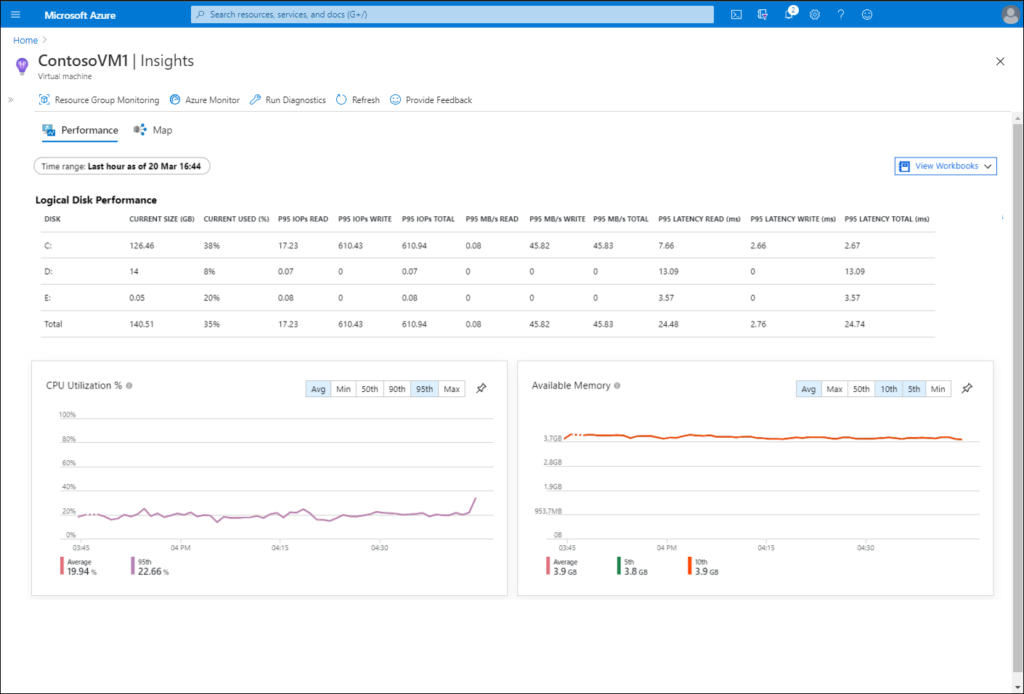Pin the Available Memory chart

tap(967, 389)
